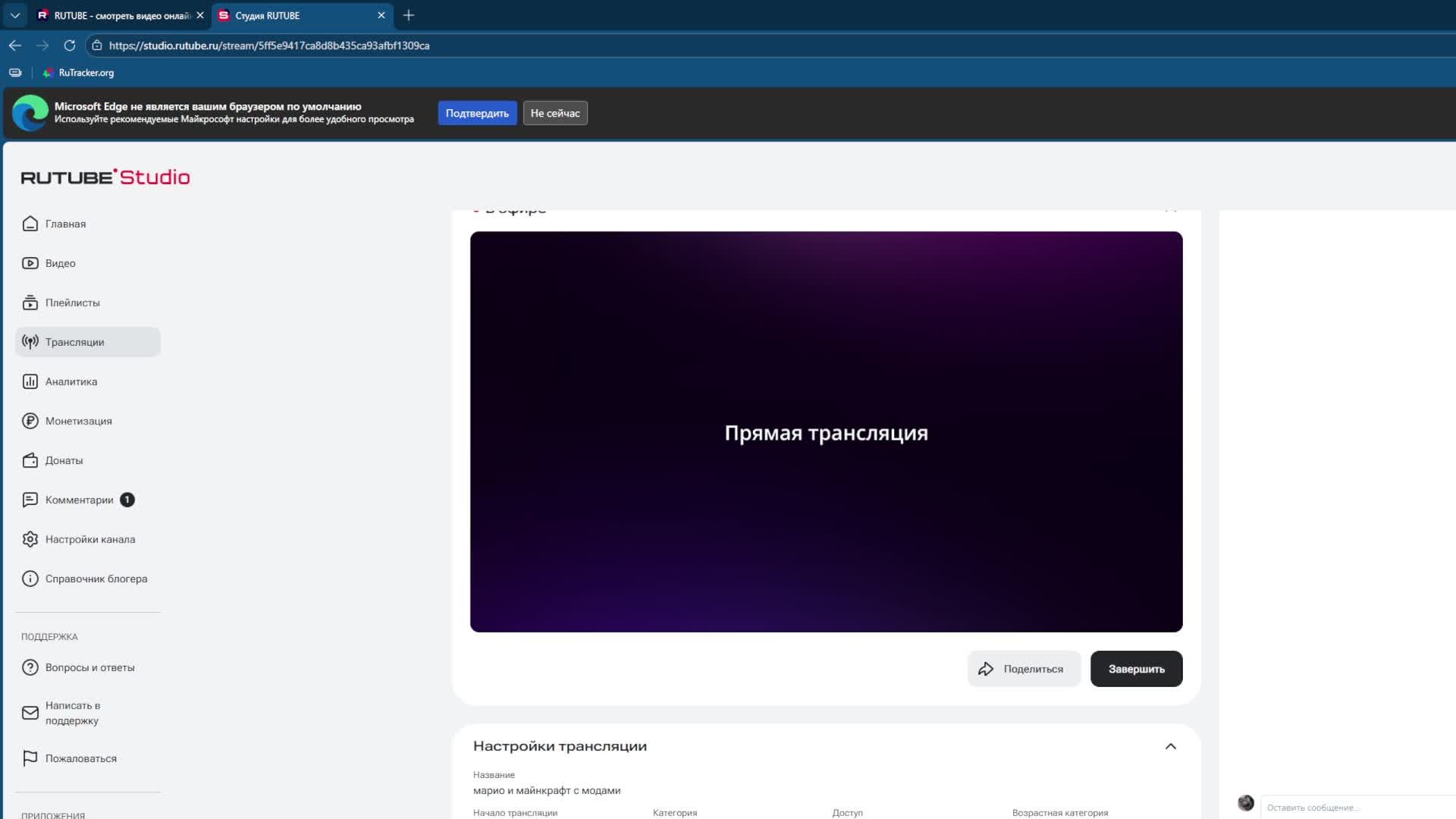Select the Трансляции menu item

pyautogui.click(x=74, y=342)
